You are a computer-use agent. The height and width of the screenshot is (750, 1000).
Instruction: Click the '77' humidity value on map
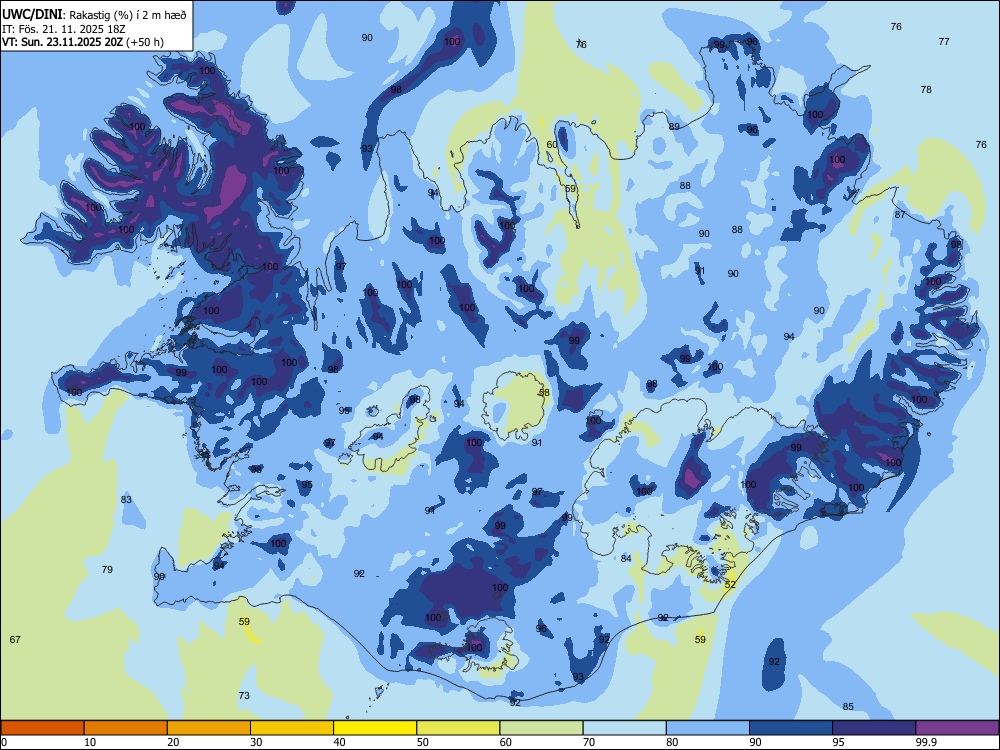[x=944, y=41]
